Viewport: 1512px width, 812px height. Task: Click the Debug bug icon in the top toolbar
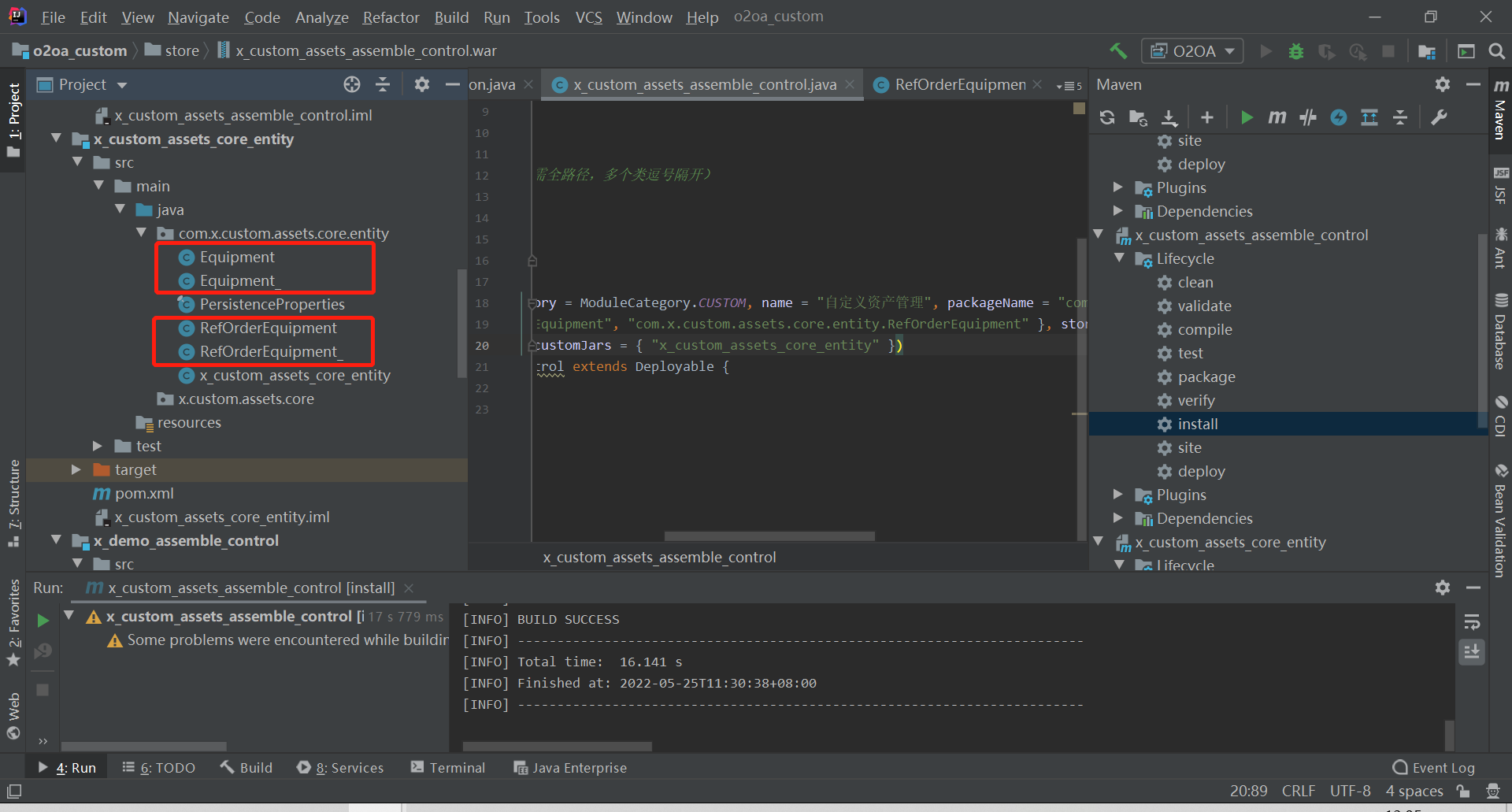(1295, 51)
